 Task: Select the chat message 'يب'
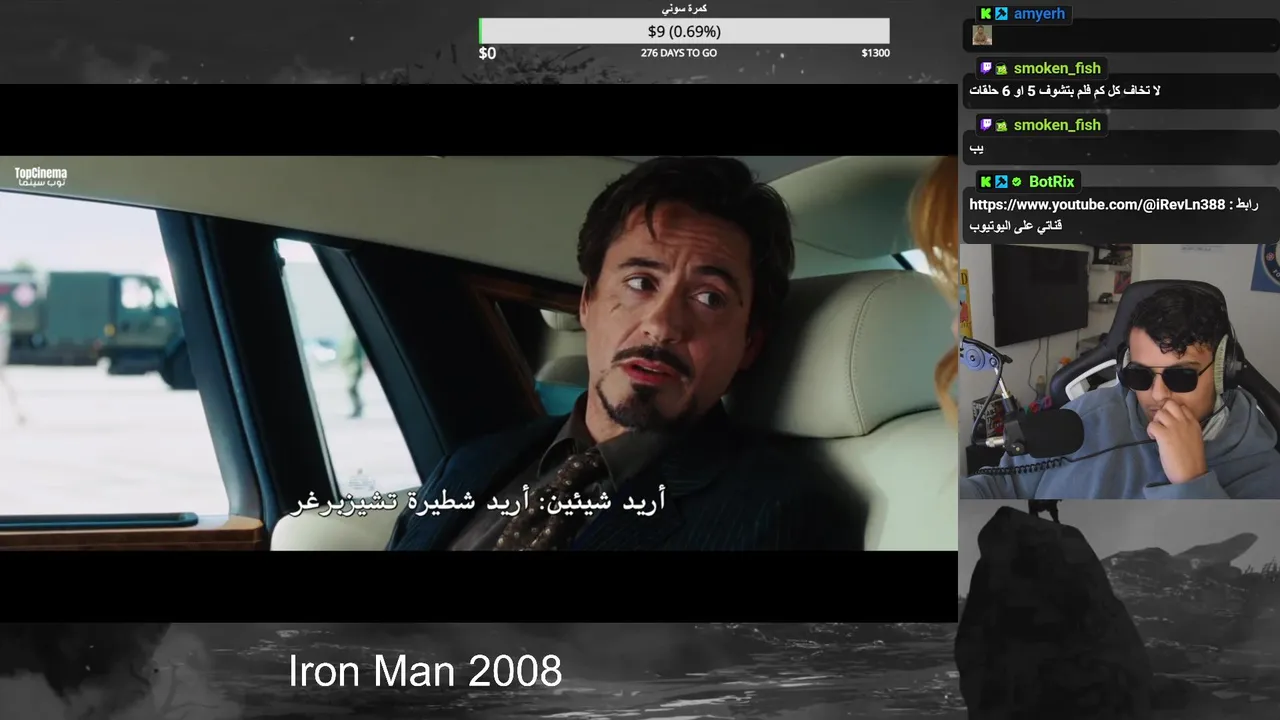[x=977, y=148]
